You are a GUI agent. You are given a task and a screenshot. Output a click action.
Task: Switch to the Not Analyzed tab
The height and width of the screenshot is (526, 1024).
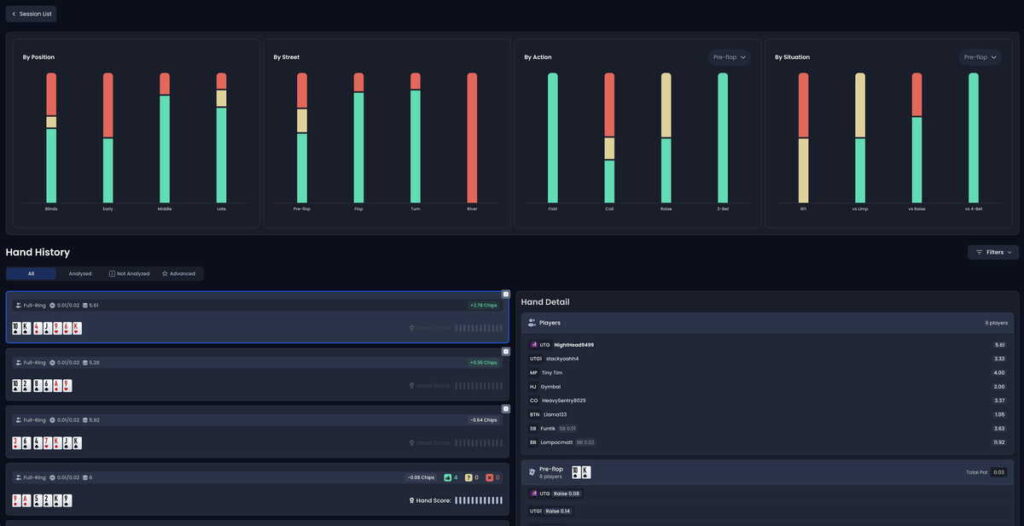[x=129, y=274]
